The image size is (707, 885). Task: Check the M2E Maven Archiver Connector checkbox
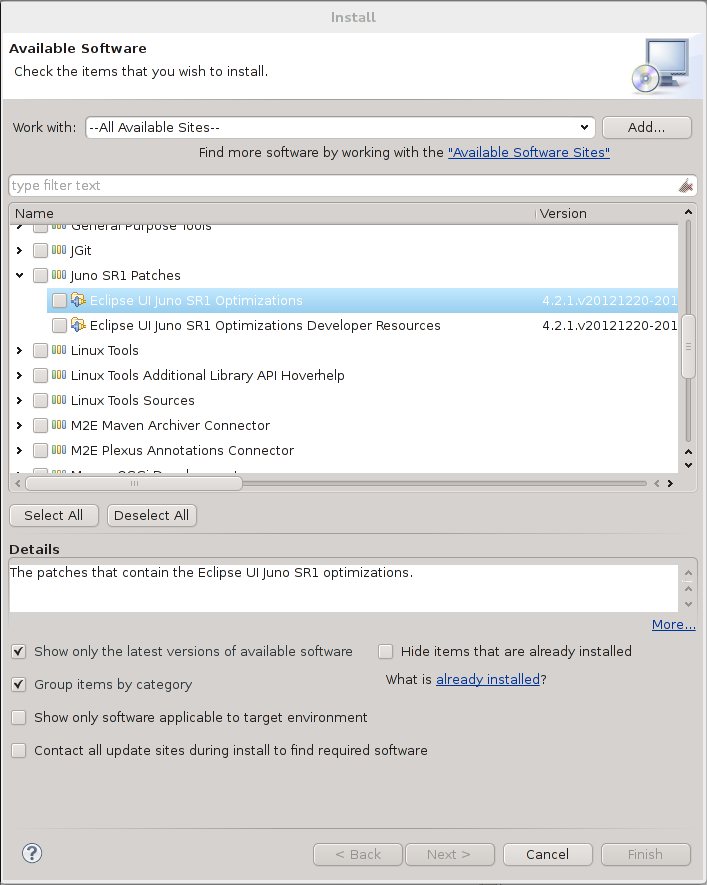(40, 426)
